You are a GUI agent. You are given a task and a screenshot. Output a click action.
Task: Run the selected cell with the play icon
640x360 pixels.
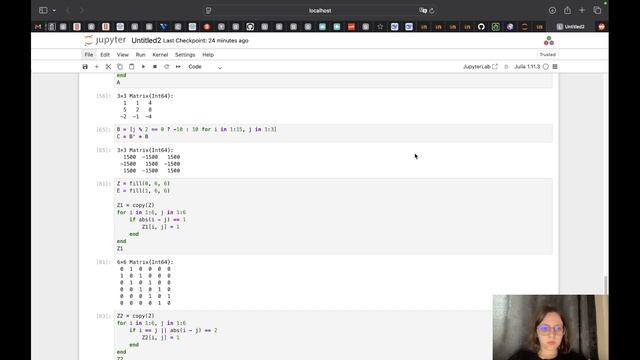click(143, 67)
